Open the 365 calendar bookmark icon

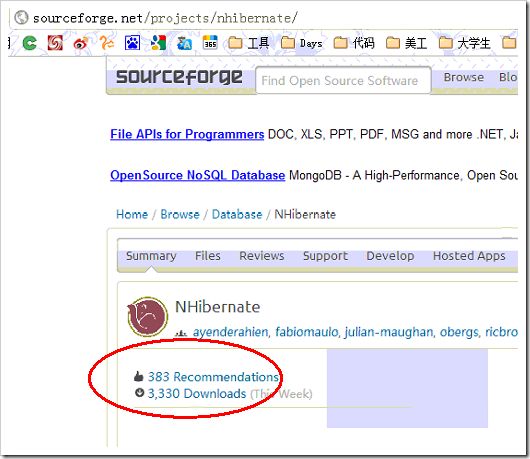click(x=210, y=43)
